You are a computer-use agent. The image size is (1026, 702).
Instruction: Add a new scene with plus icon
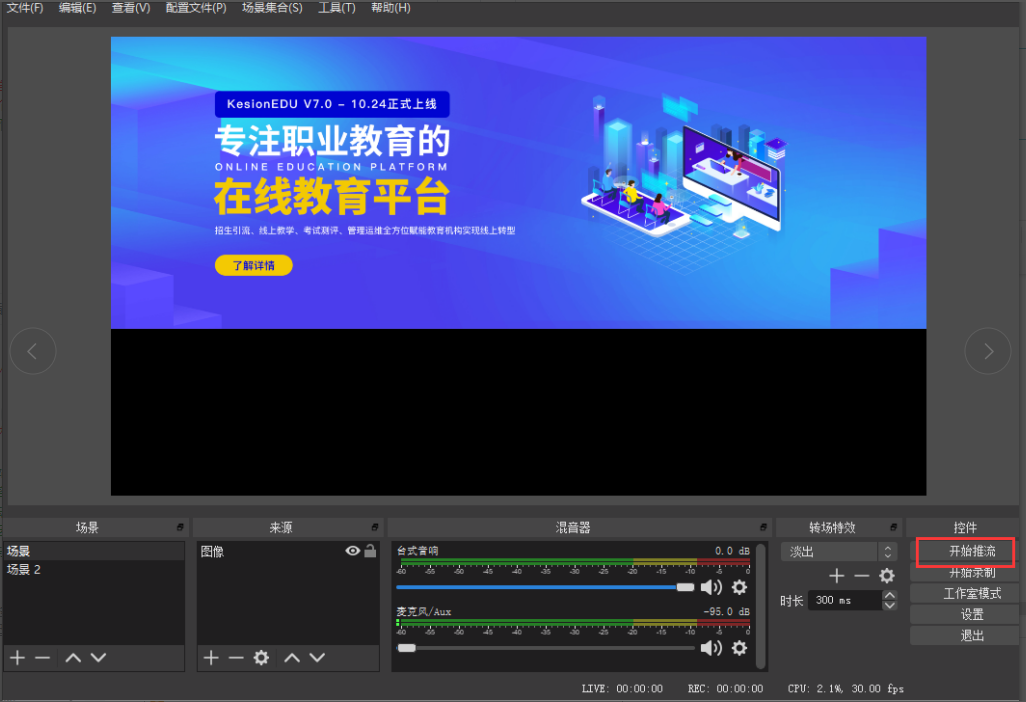point(17,657)
